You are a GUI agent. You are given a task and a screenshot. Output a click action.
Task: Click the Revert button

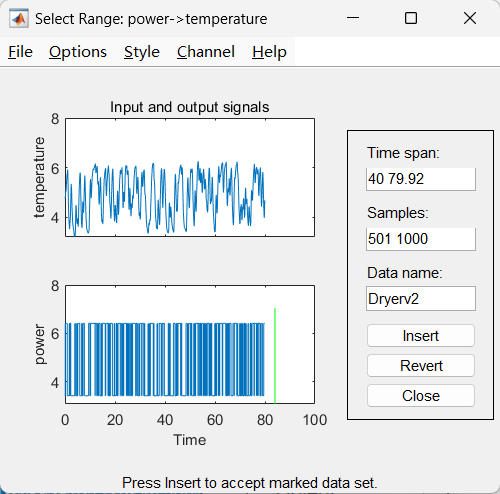point(421,366)
